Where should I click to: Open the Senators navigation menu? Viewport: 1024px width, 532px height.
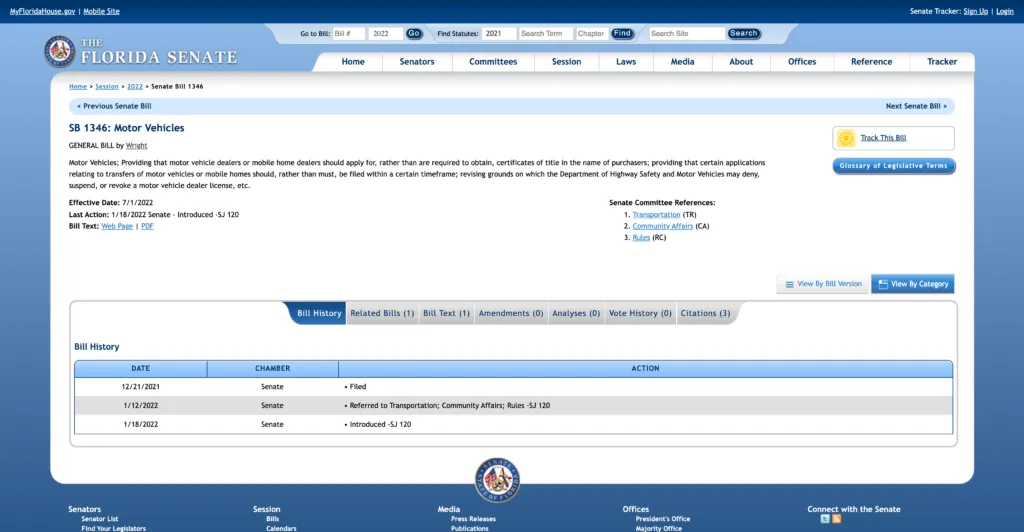coord(417,62)
